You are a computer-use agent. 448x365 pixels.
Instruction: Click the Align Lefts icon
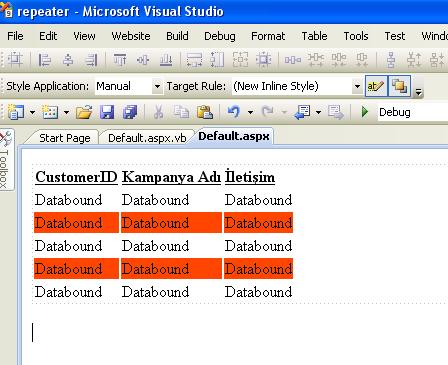tap(45, 60)
